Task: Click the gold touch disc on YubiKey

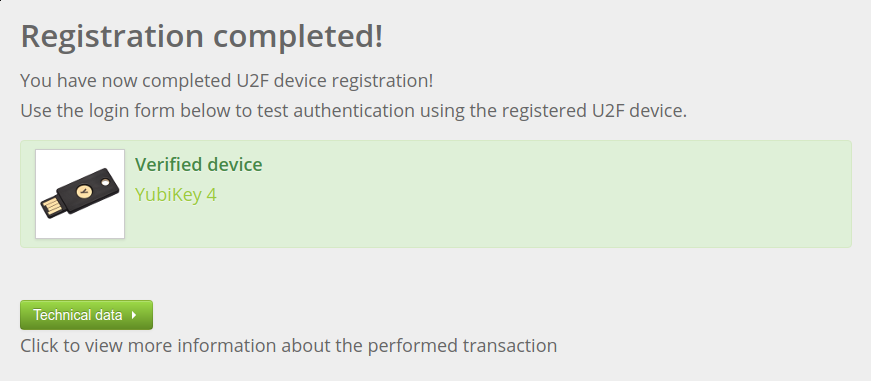Action: coord(84,192)
